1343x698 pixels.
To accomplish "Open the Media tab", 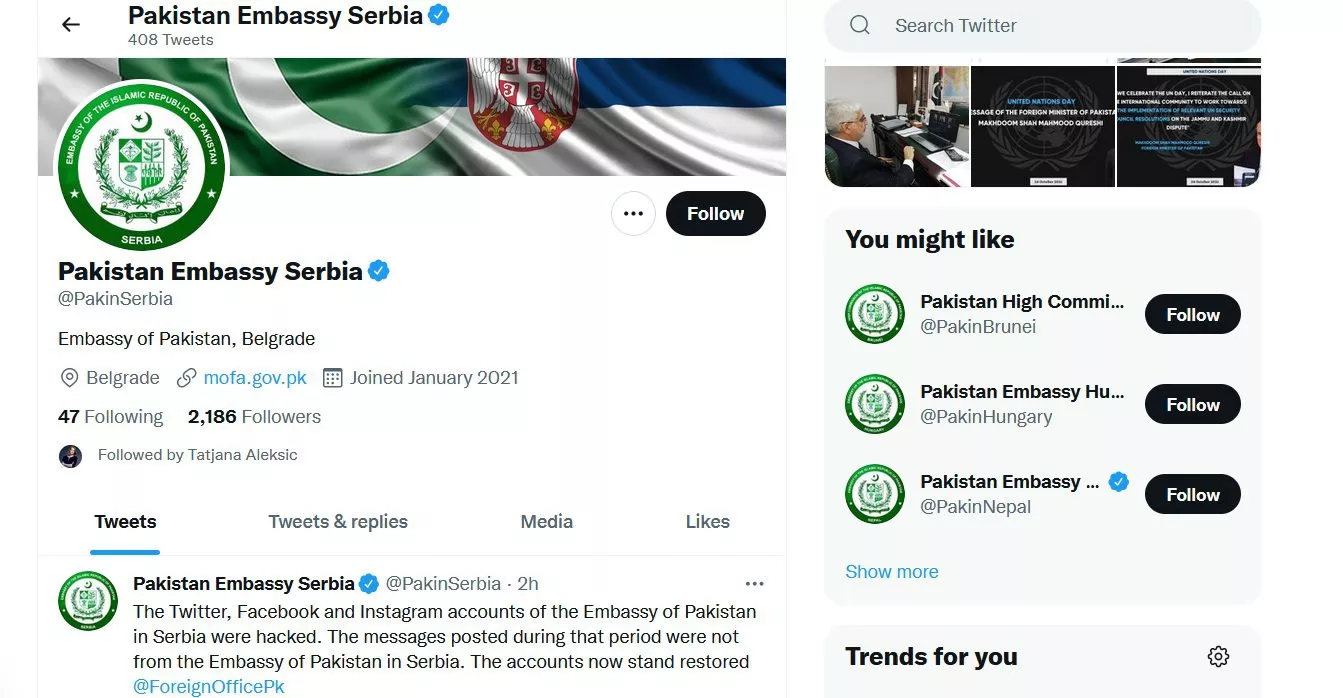I will click(x=546, y=522).
